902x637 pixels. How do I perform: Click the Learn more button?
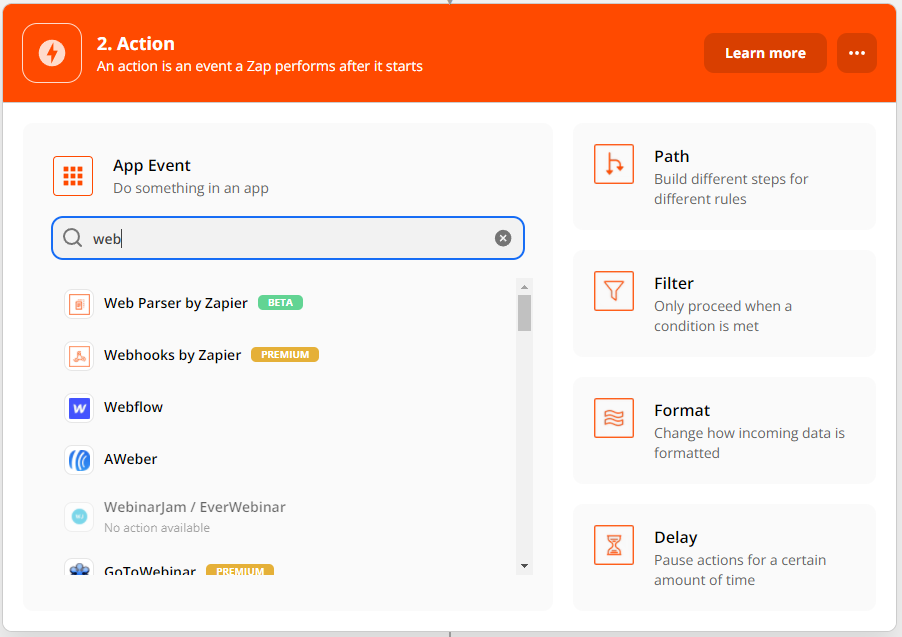[765, 53]
